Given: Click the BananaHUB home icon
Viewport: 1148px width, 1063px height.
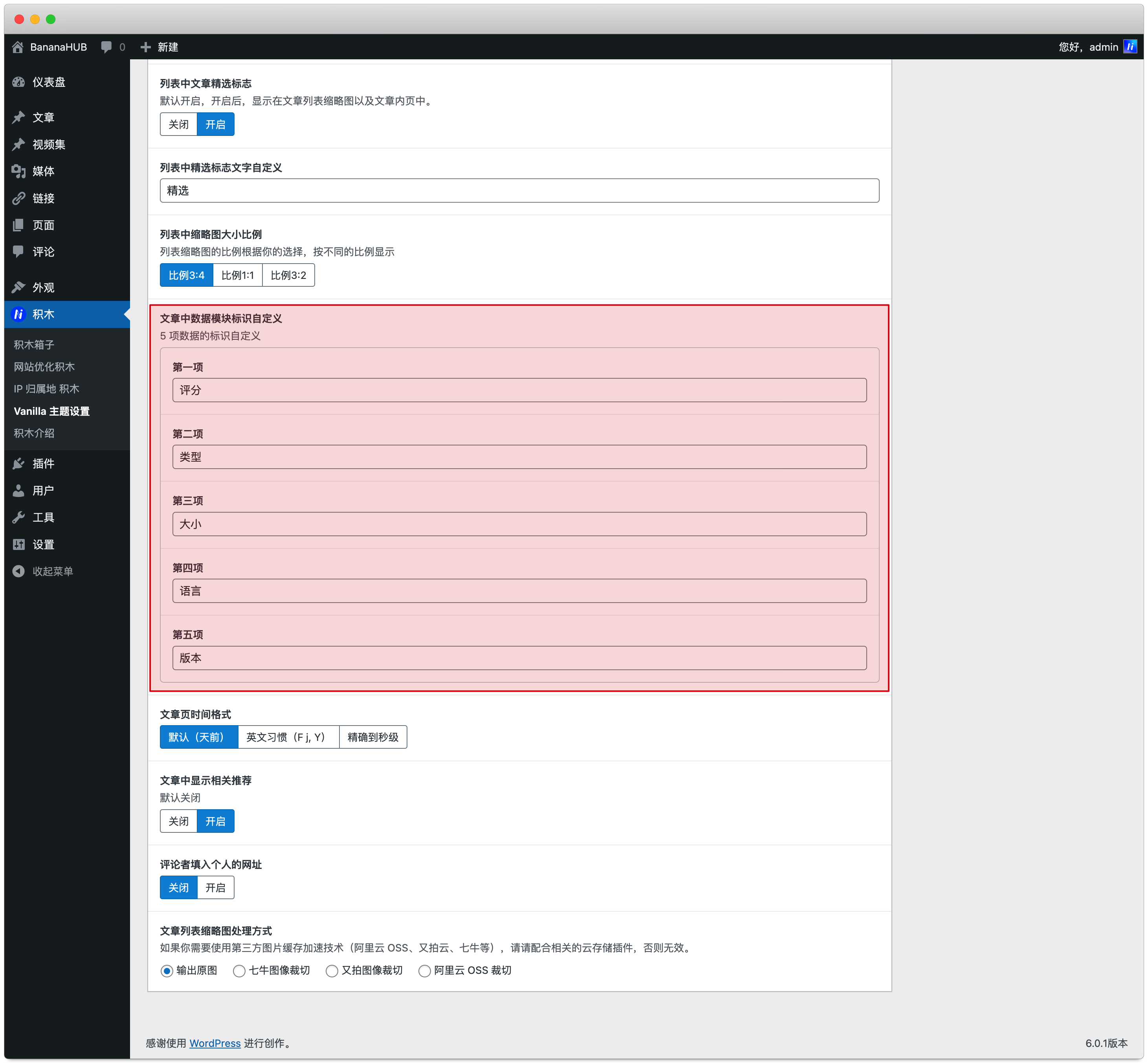Looking at the screenshot, I should (x=18, y=47).
